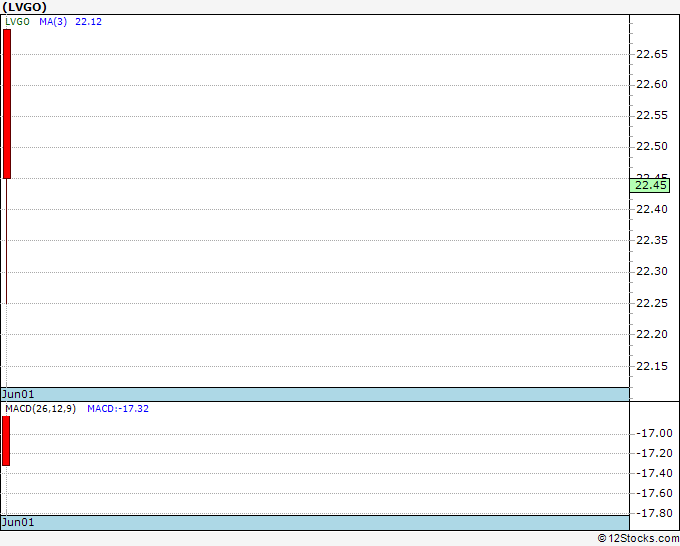Click the 22.55 price axis label

(x=651, y=115)
